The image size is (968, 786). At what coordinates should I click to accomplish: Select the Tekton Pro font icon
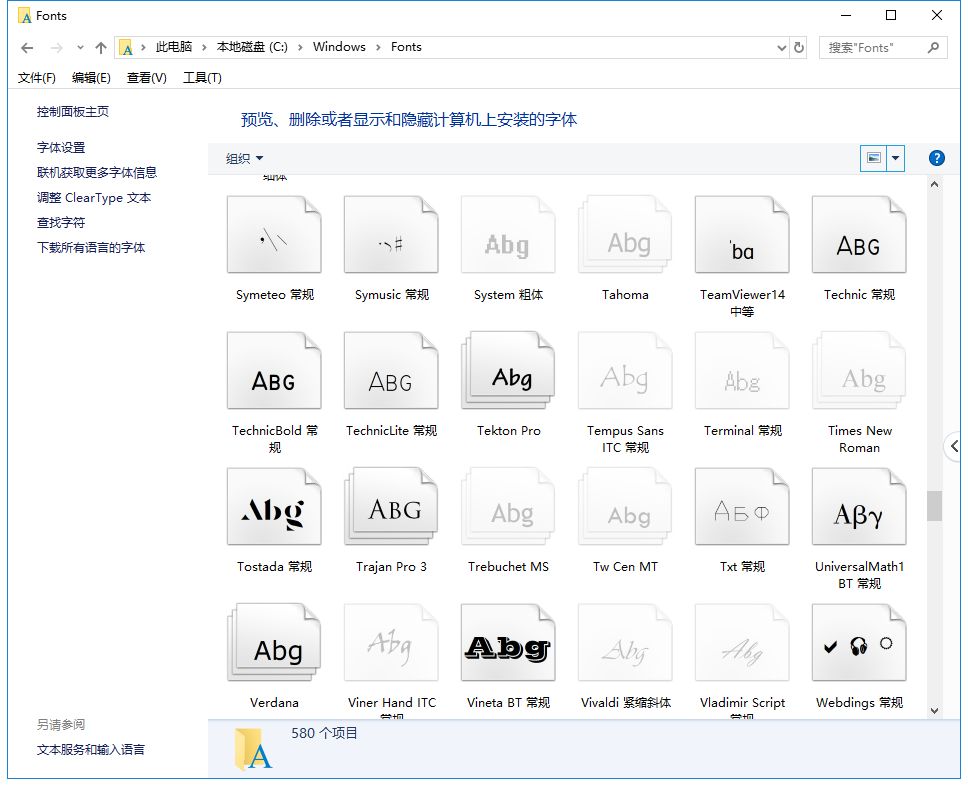point(508,370)
